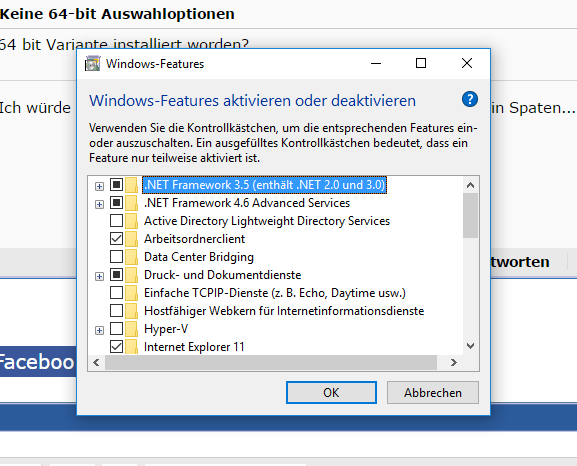Viewport: 577px width, 466px height.
Task: Click folder icon beside Active Directory Lightweight Directory Services
Action: pos(131,221)
